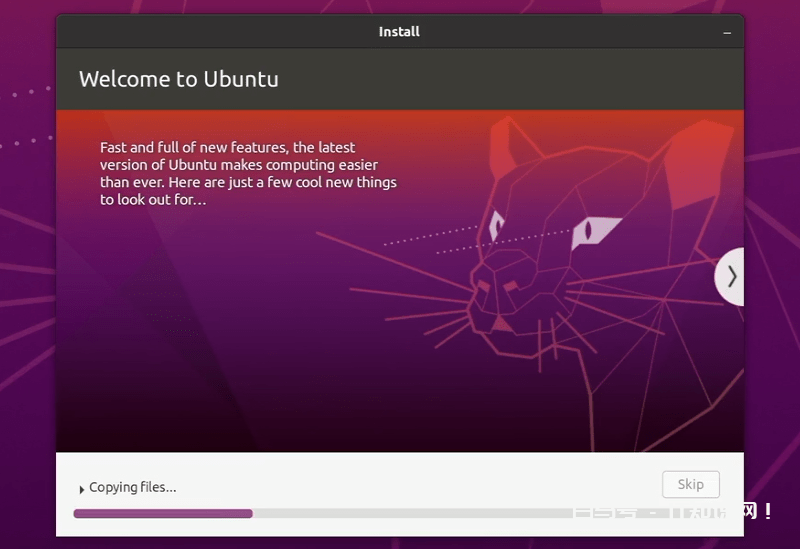Click the "Fast and full of new features" paragraph
Screen dimensions: 800x549
click(x=248, y=173)
